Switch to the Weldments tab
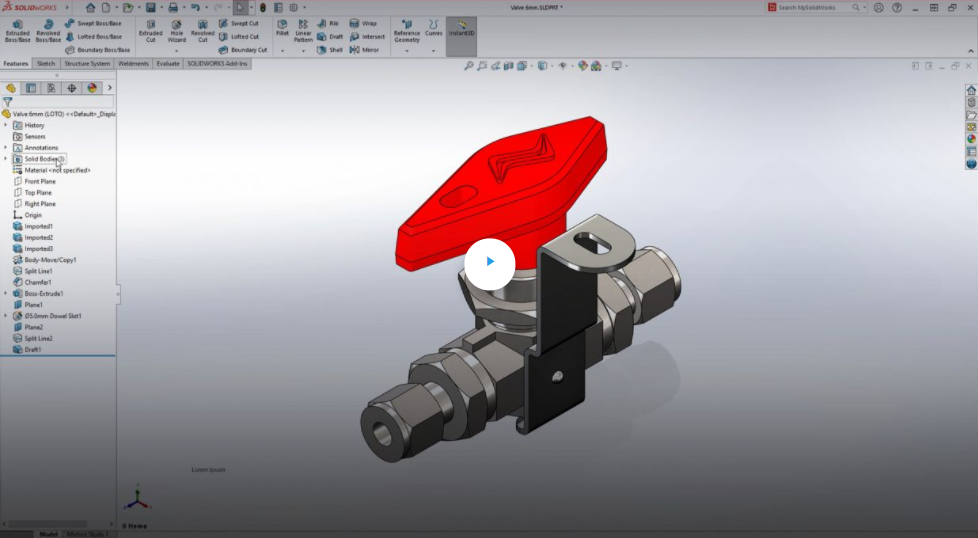The width and height of the screenshot is (978, 538). coord(133,63)
